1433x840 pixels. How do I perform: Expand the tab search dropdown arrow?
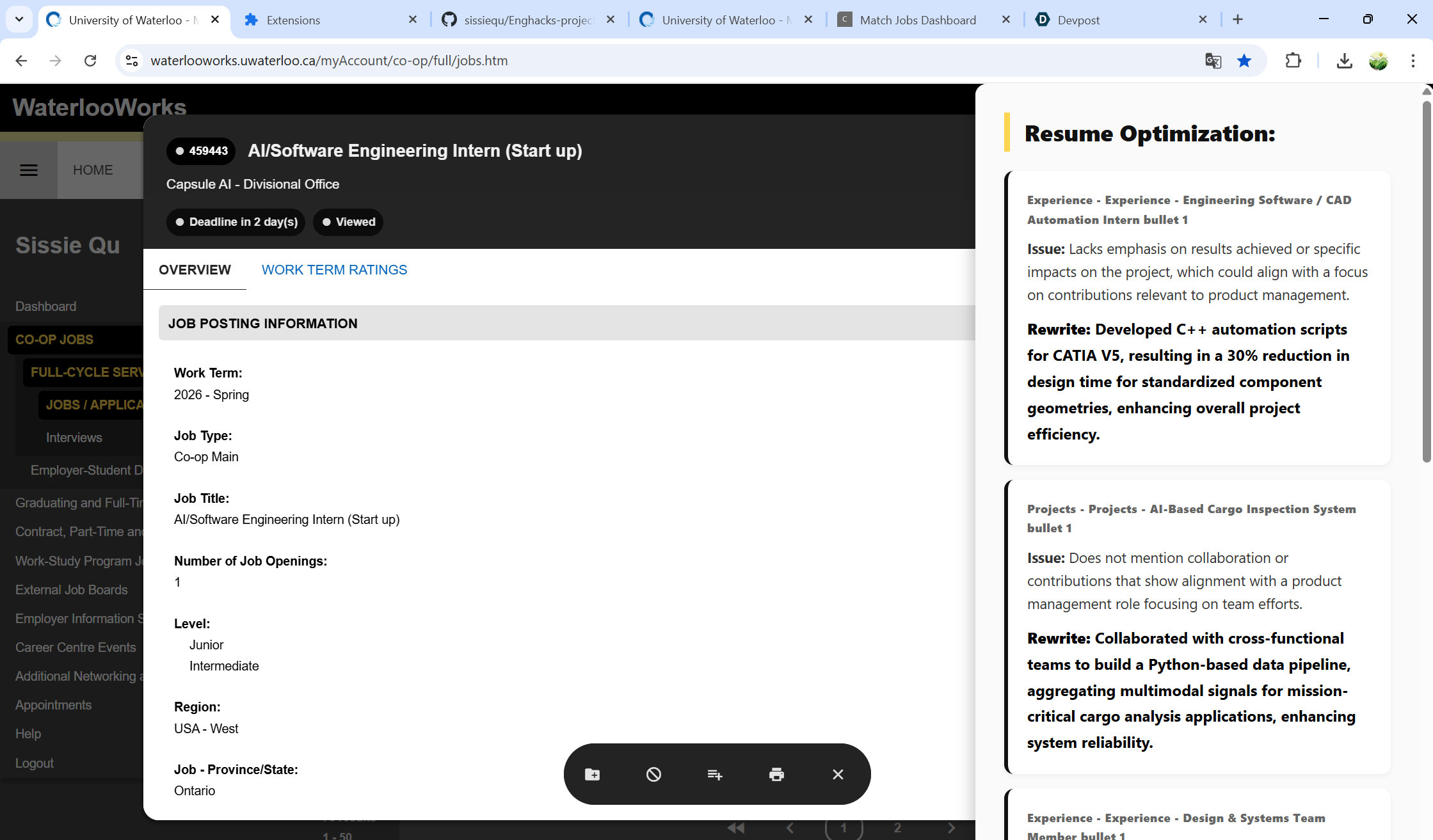[19, 19]
